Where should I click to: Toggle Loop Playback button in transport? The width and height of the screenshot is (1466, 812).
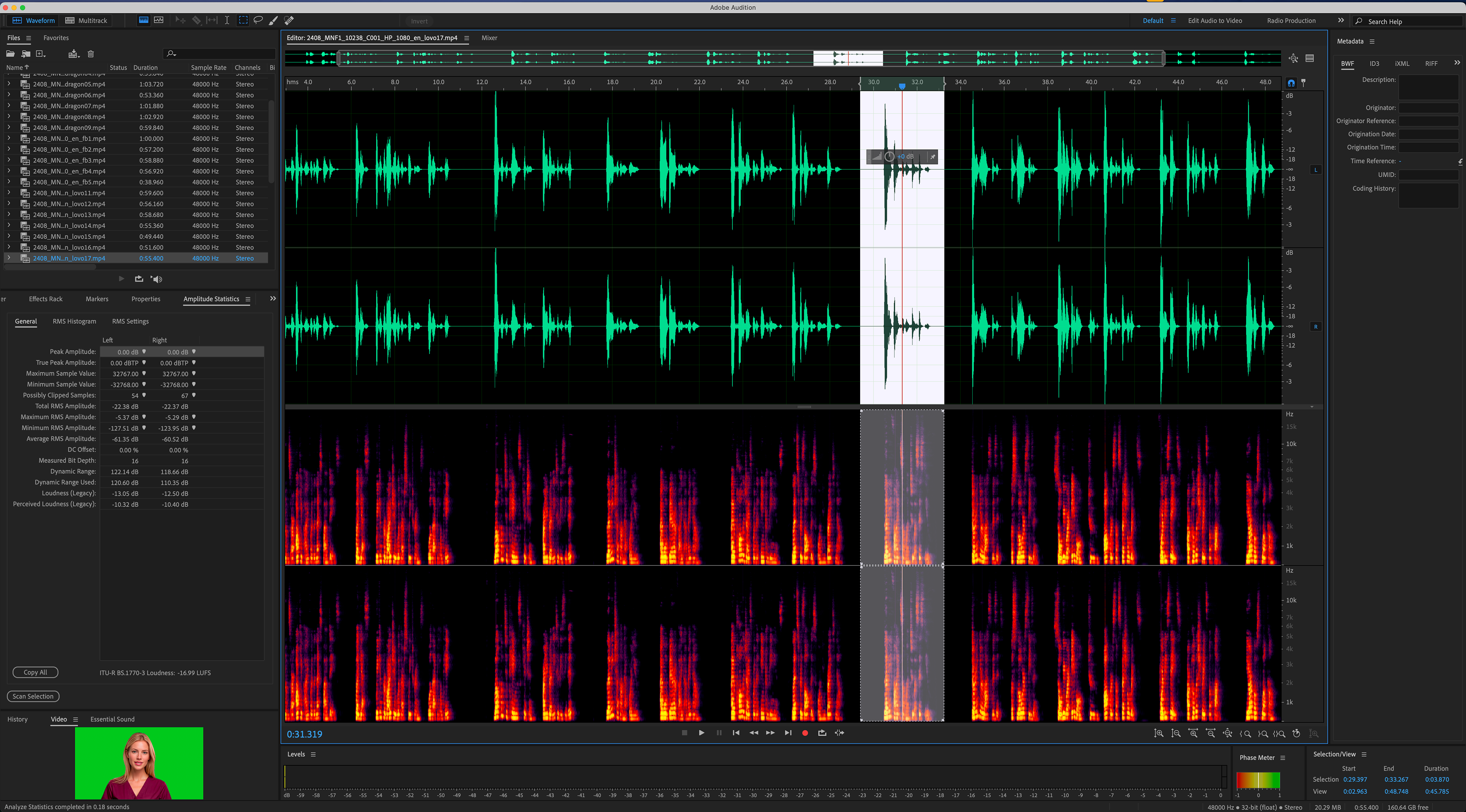pos(822,733)
